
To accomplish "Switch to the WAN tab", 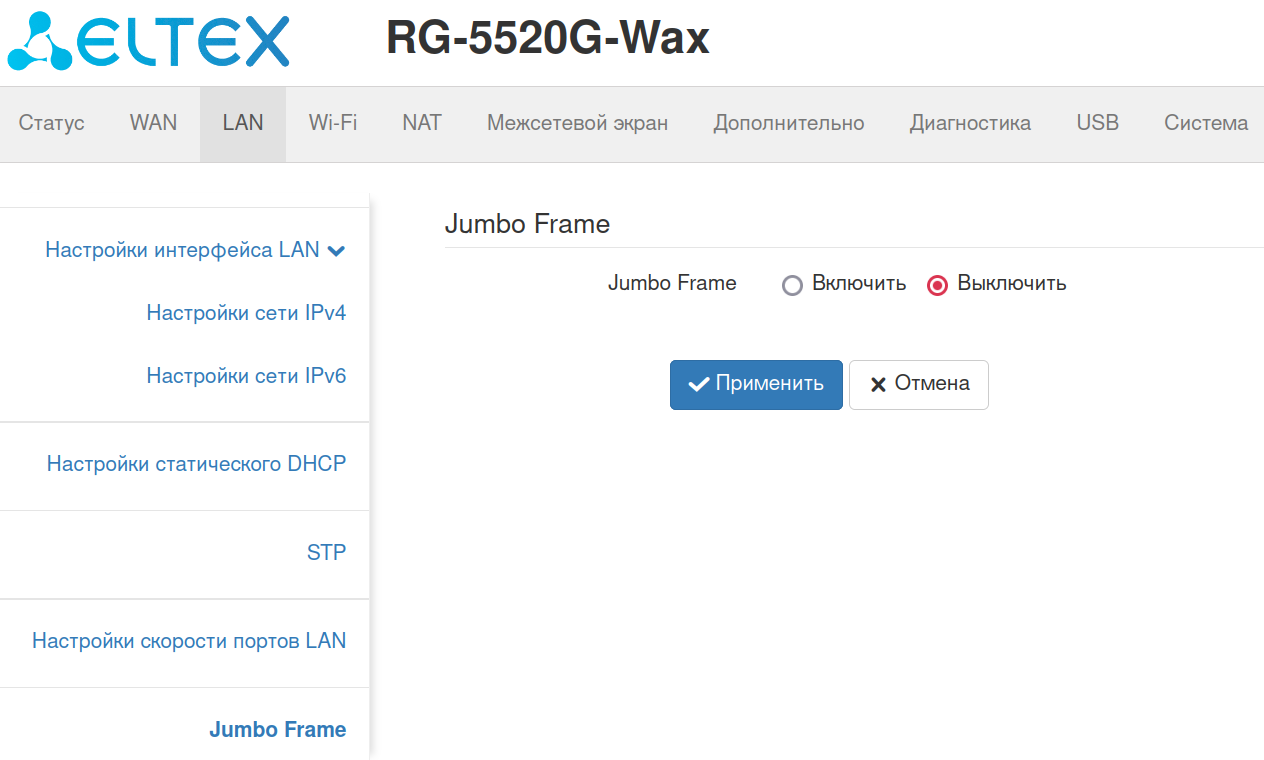I will click(153, 123).
